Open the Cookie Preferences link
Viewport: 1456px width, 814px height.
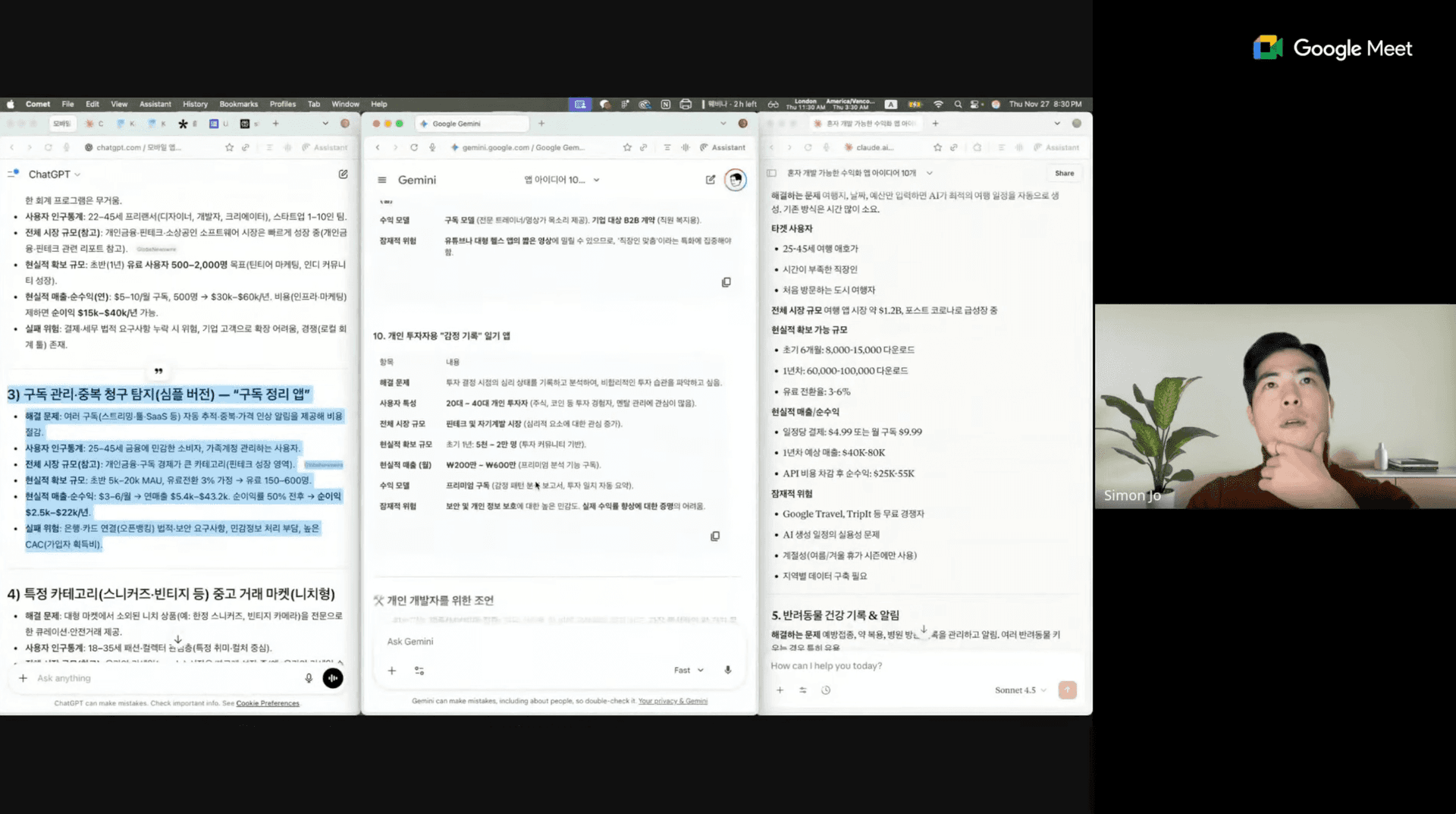click(x=268, y=703)
